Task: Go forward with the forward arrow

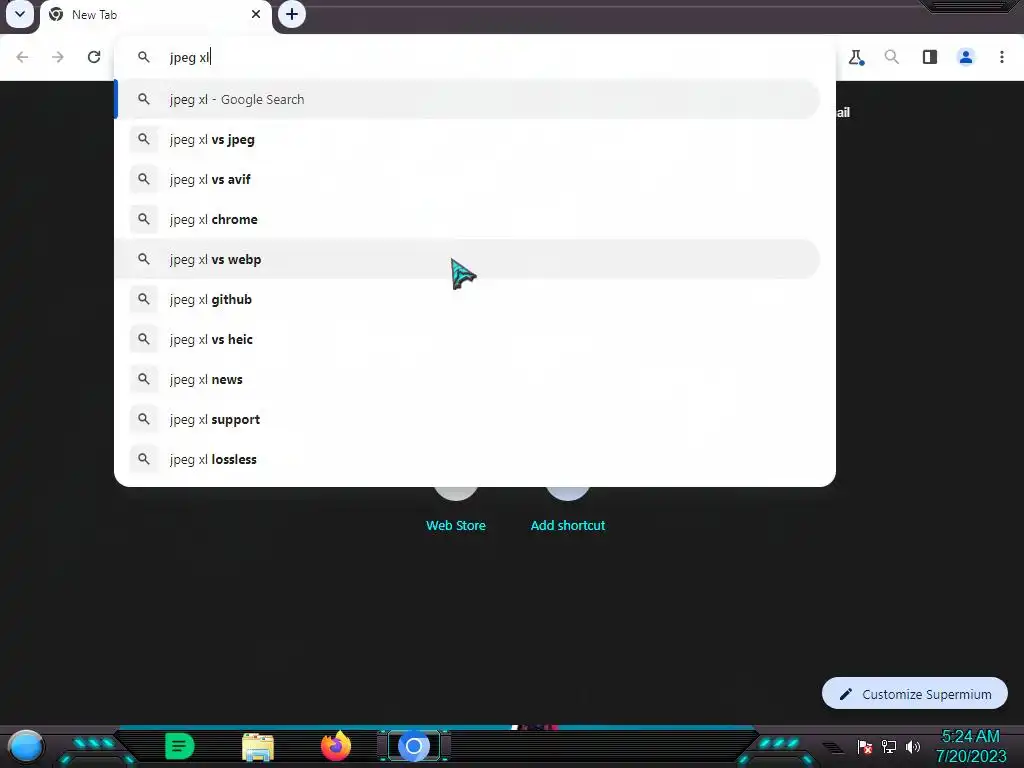Action: [58, 57]
